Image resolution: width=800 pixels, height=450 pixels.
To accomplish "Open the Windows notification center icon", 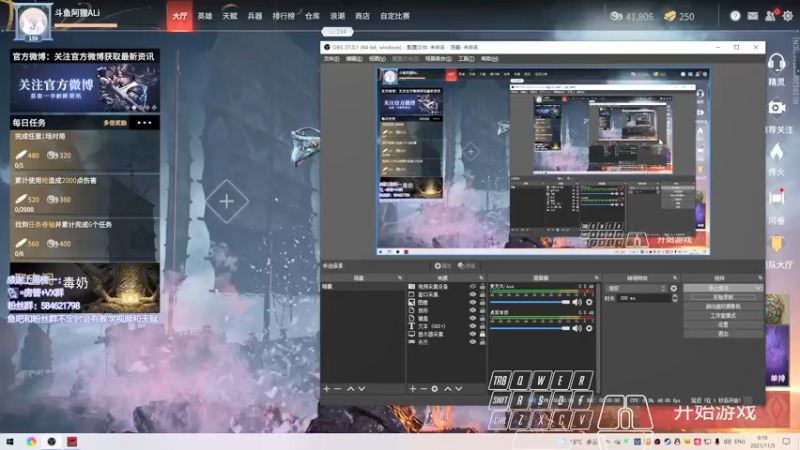I will [x=787, y=441].
